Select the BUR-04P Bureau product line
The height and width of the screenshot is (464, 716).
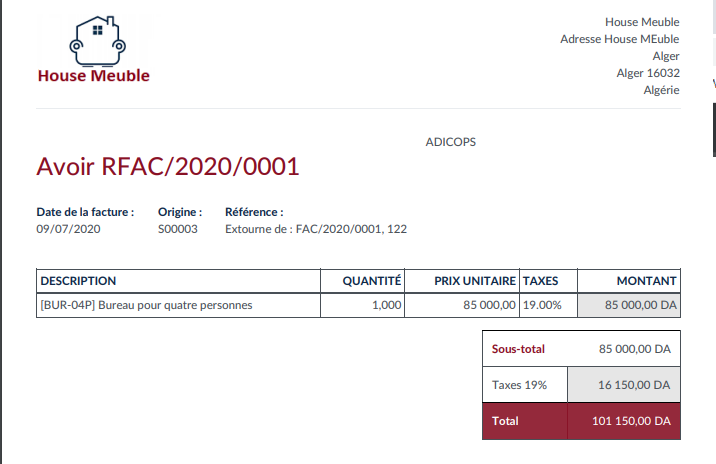146,305
